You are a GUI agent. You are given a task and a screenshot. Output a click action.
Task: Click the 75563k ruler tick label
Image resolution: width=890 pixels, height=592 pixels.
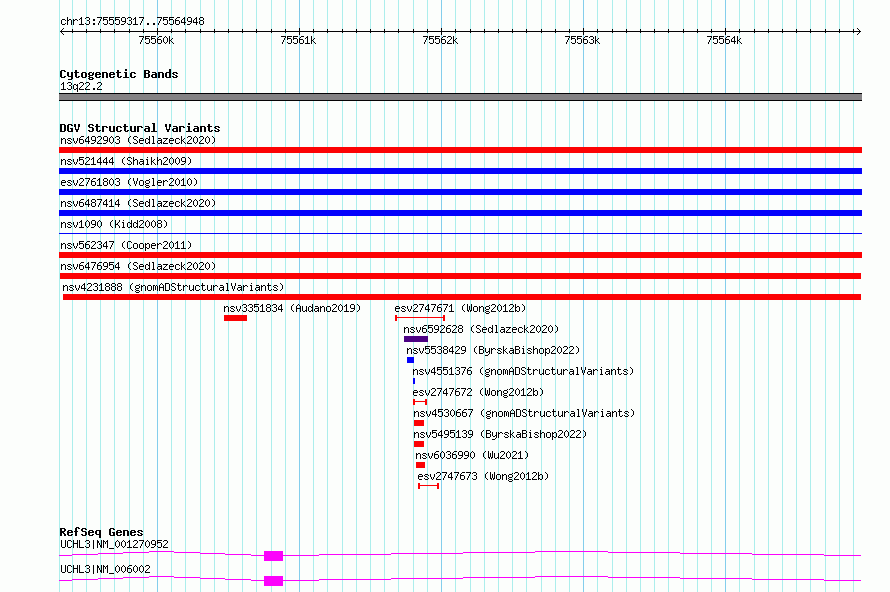coord(582,40)
